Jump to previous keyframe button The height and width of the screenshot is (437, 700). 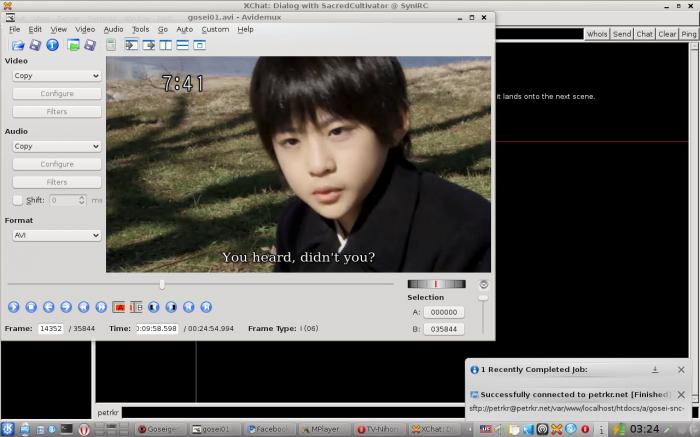coord(83,307)
